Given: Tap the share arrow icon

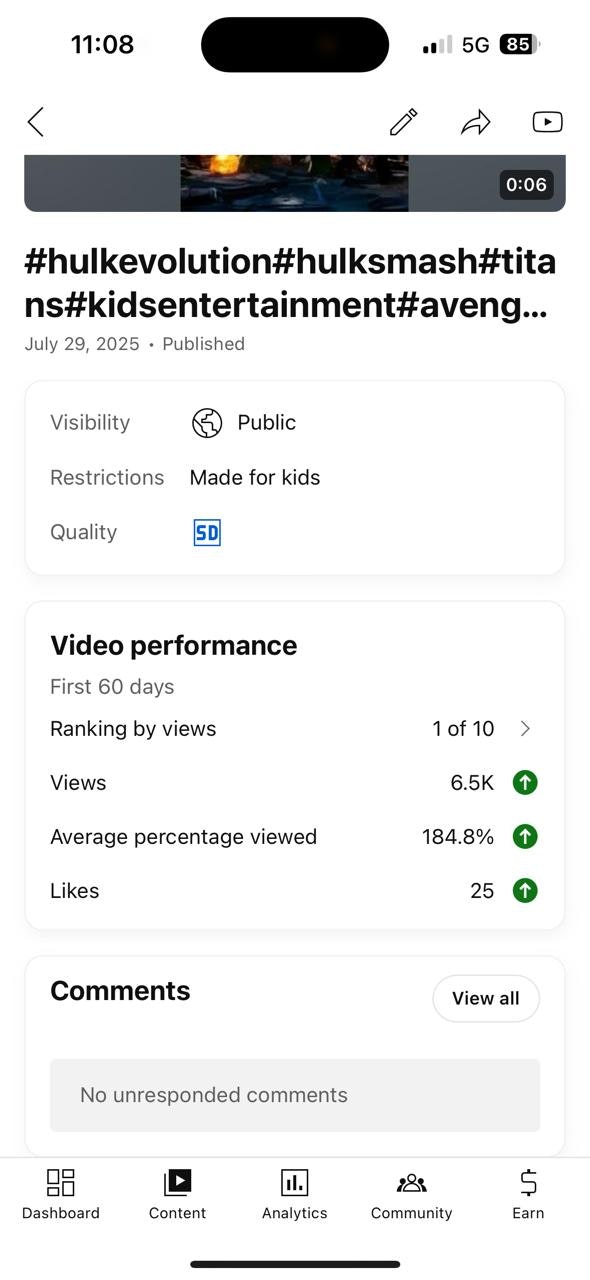Looking at the screenshot, I should [476, 121].
